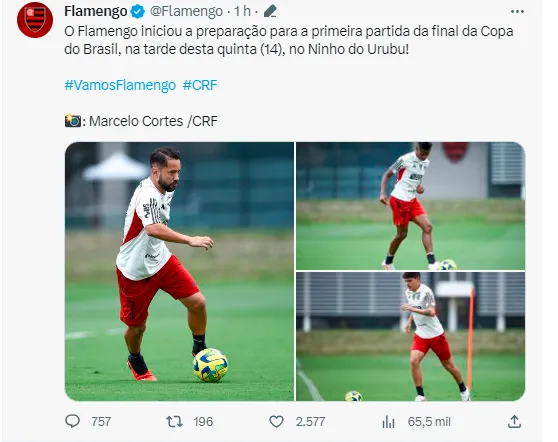Click the pencil edited-post icon
This screenshot has width=558, height=442.
[270, 11]
